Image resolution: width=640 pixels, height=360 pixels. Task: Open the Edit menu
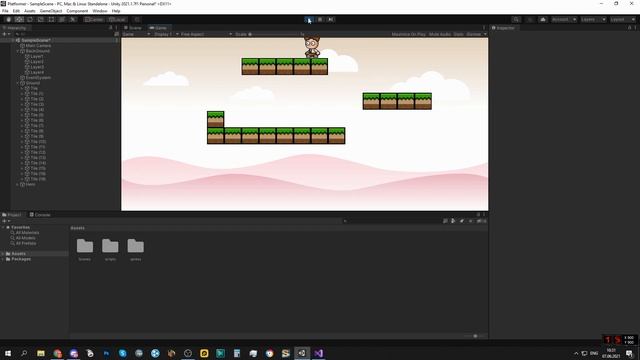pos(16,11)
